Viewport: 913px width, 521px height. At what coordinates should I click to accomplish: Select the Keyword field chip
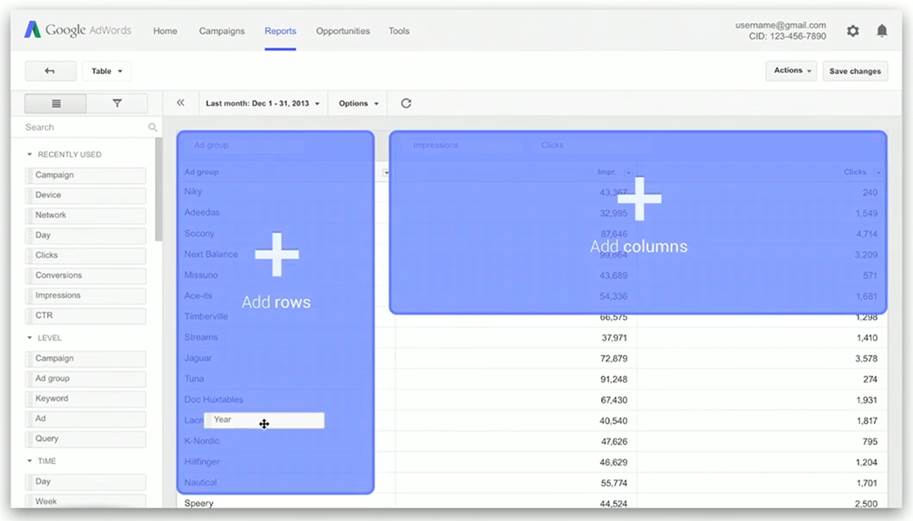pyautogui.click(x=86, y=399)
